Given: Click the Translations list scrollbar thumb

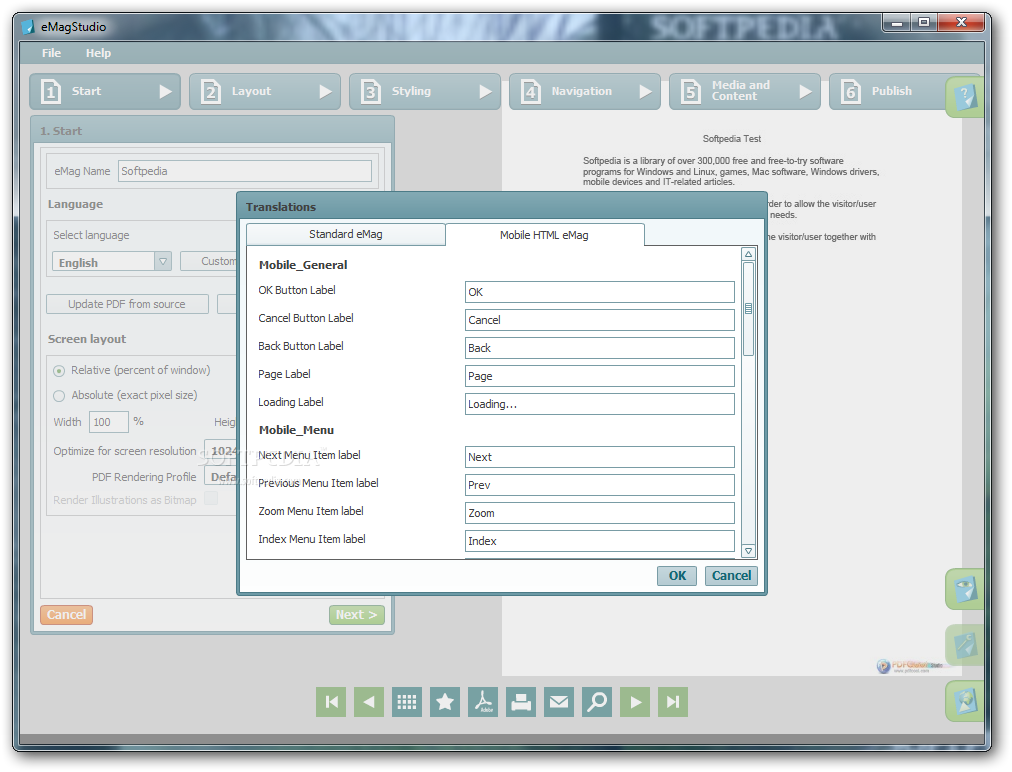Looking at the screenshot, I should (749, 309).
